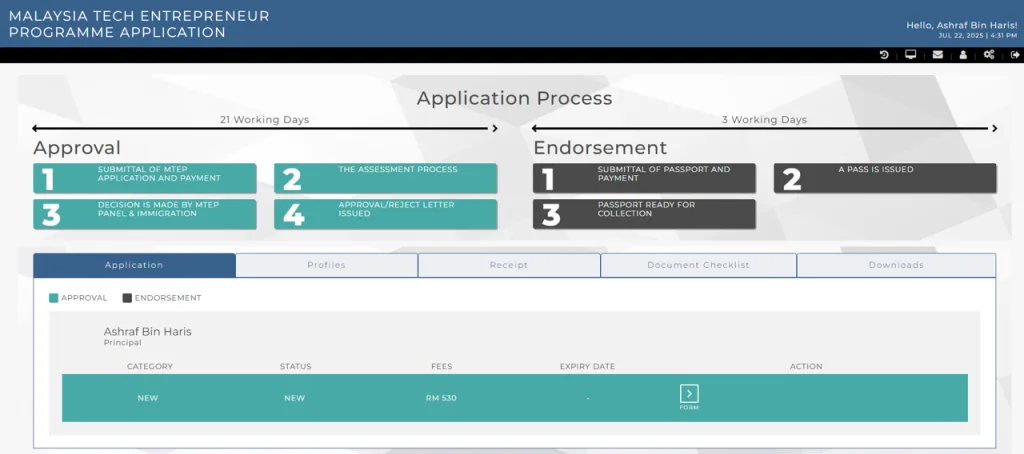Open the Document Checklist tab
The width and height of the screenshot is (1024, 454).
pos(698,265)
